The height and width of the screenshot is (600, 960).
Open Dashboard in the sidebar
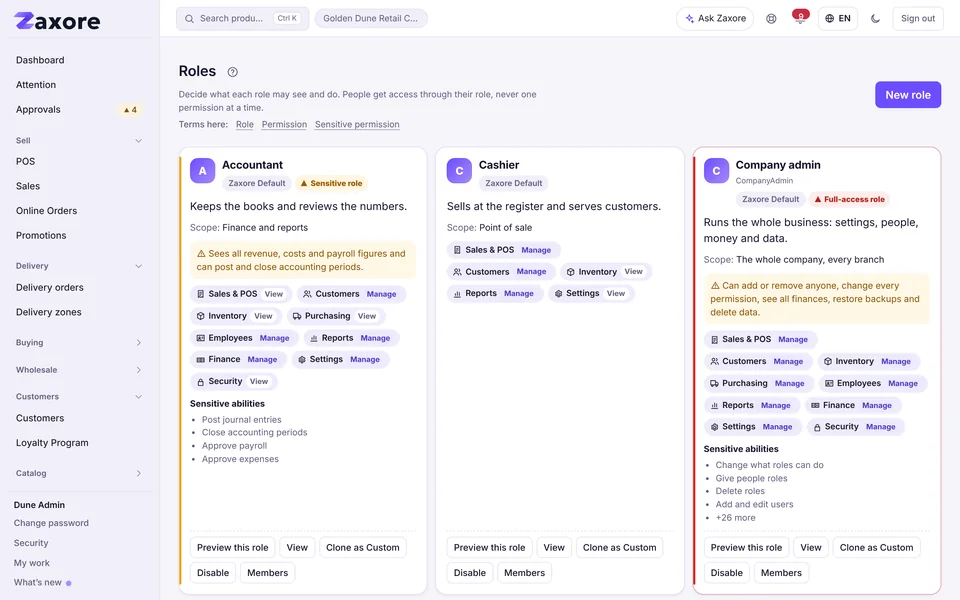point(40,60)
